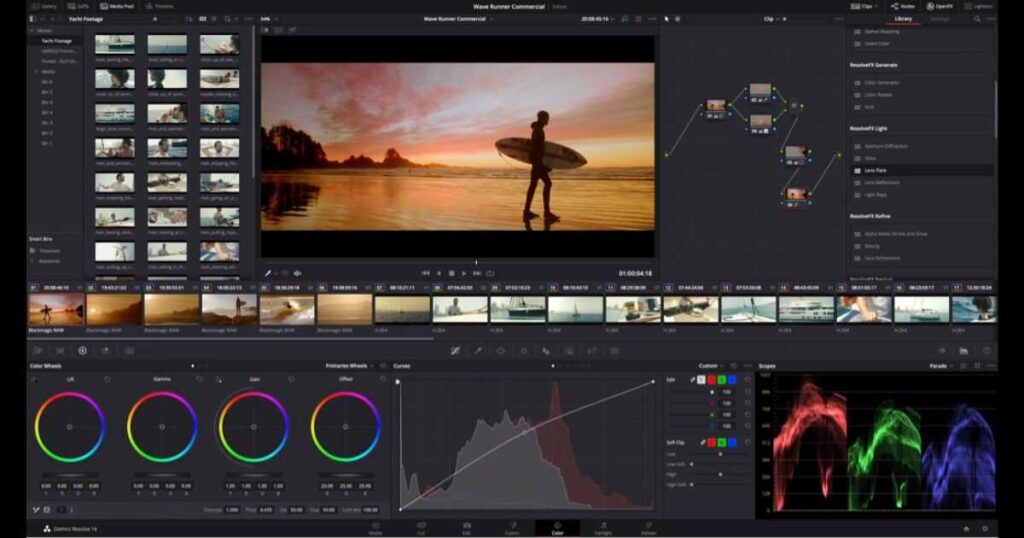Select the green channel in curves Edit
The height and width of the screenshot is (538, 1024).
point(722,380)
